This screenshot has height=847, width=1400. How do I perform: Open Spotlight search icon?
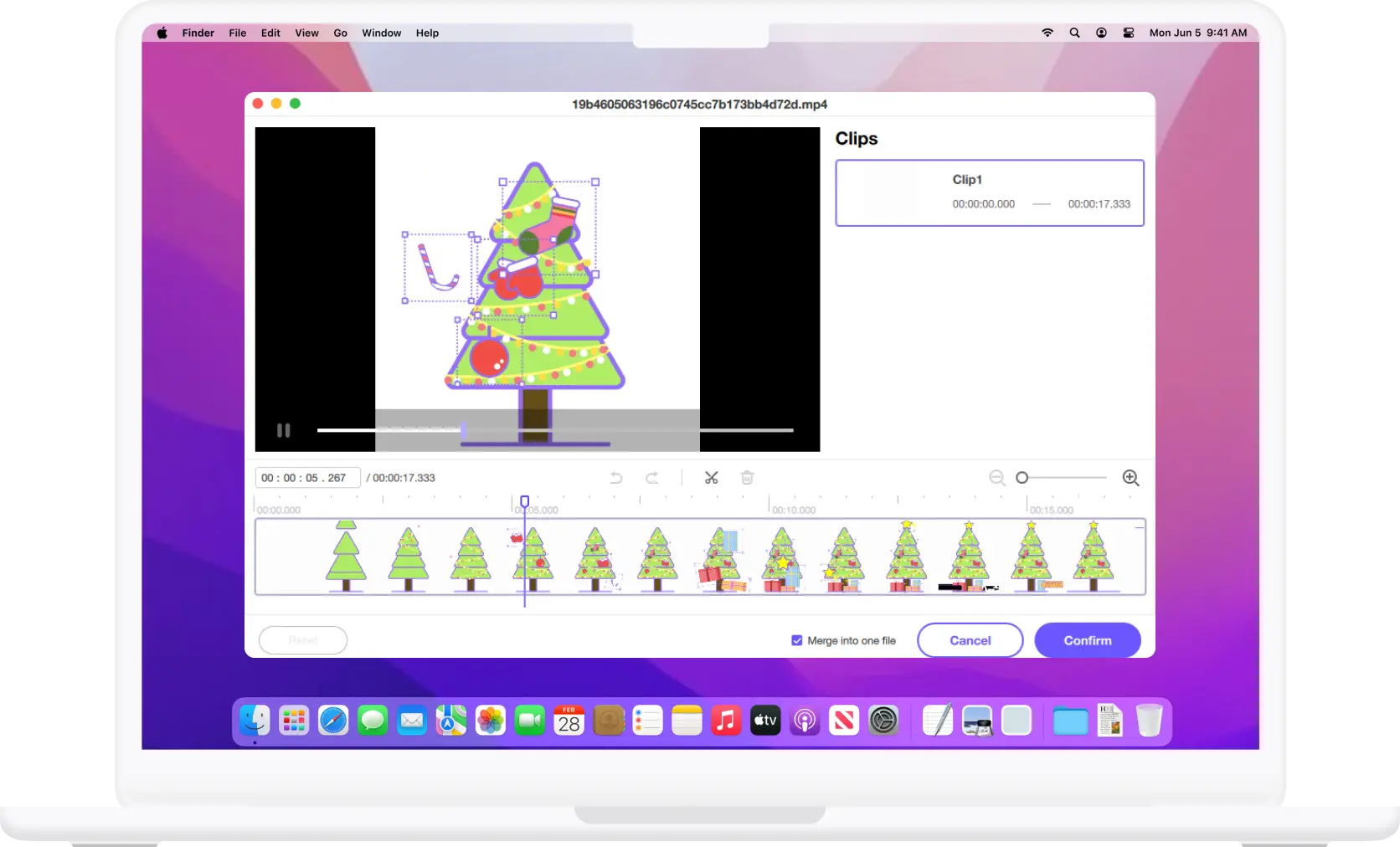tap(1074, 33)
